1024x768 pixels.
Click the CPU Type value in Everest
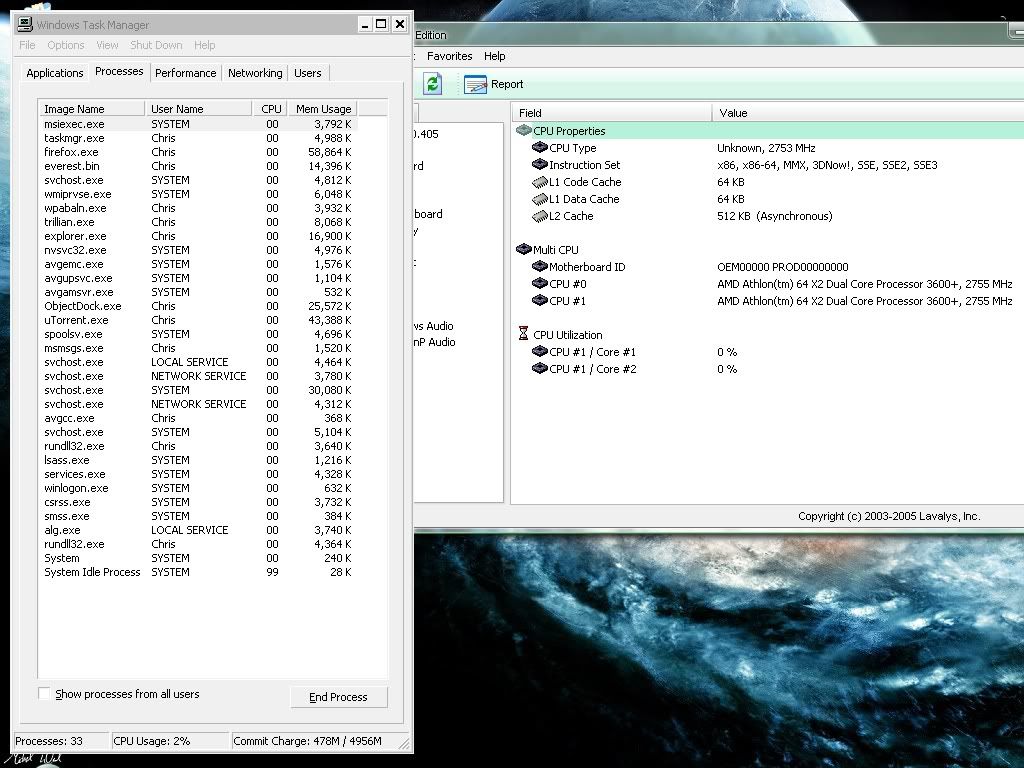766,148
